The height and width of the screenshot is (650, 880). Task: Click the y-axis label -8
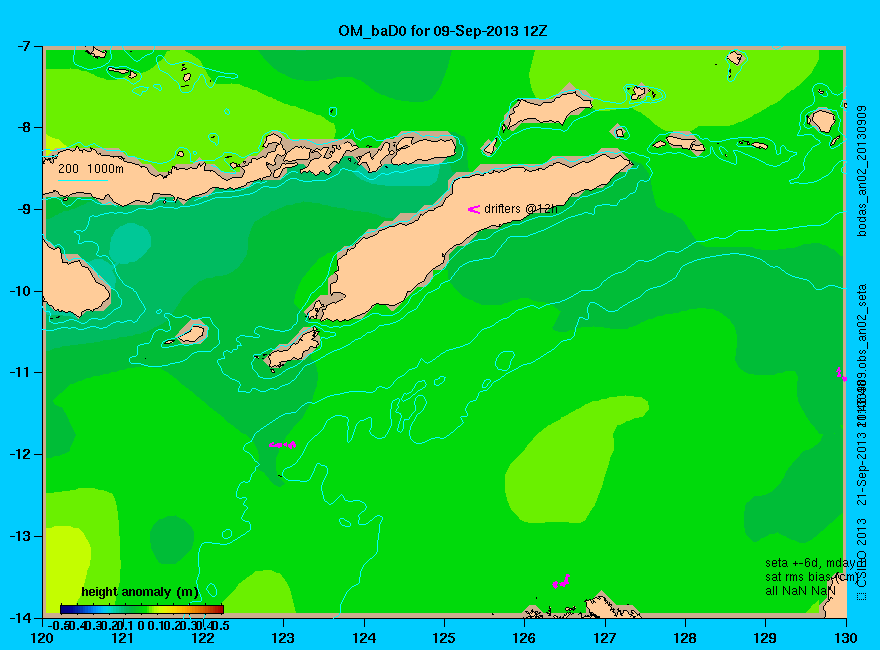24,127
